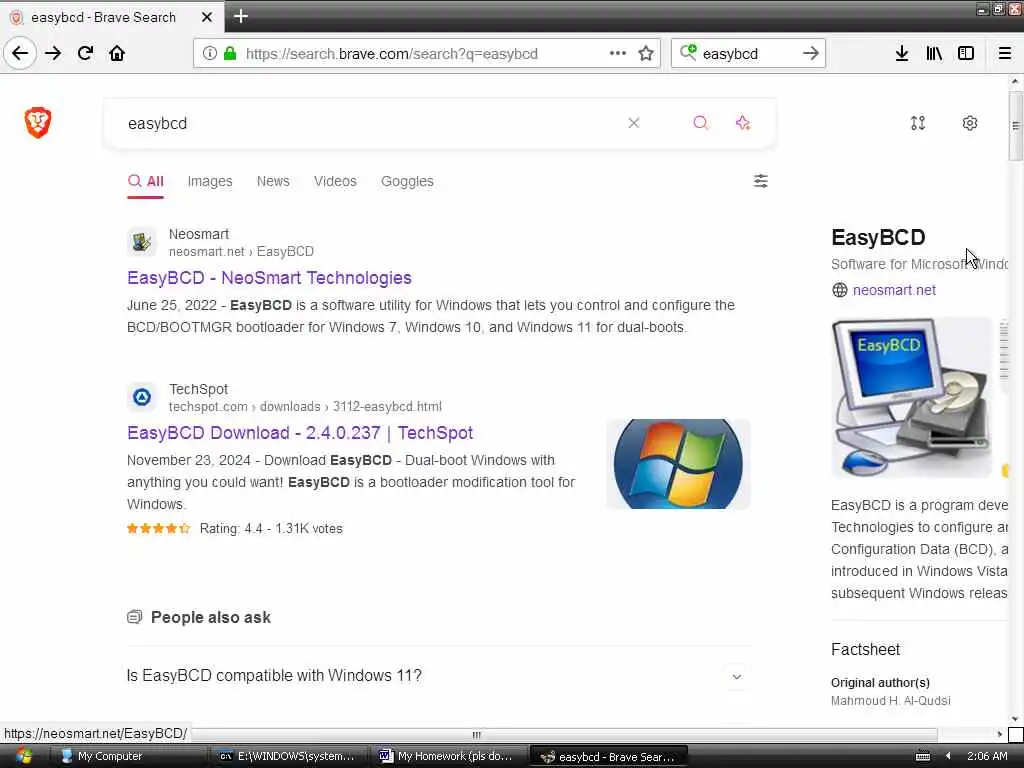
Task: Open the Library bookmarks icon
Action: (x=934, y=54)
